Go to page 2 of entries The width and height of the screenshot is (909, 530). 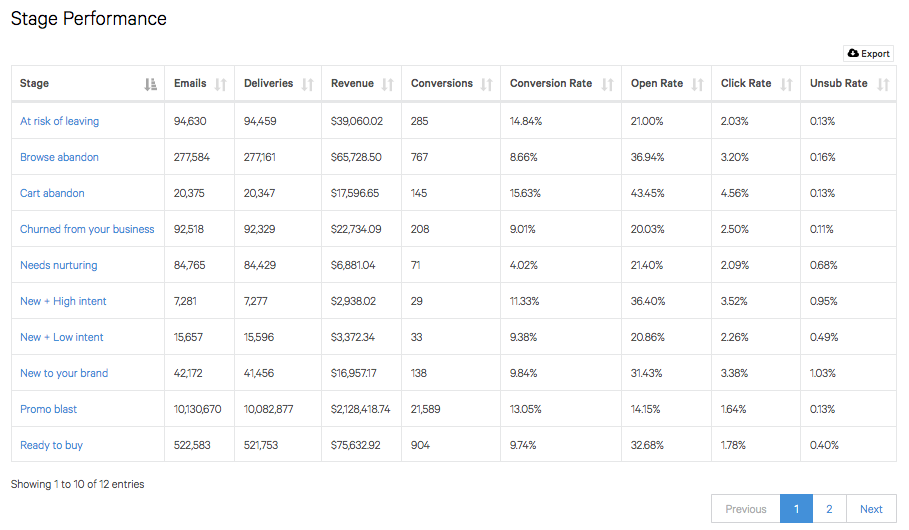829,509
